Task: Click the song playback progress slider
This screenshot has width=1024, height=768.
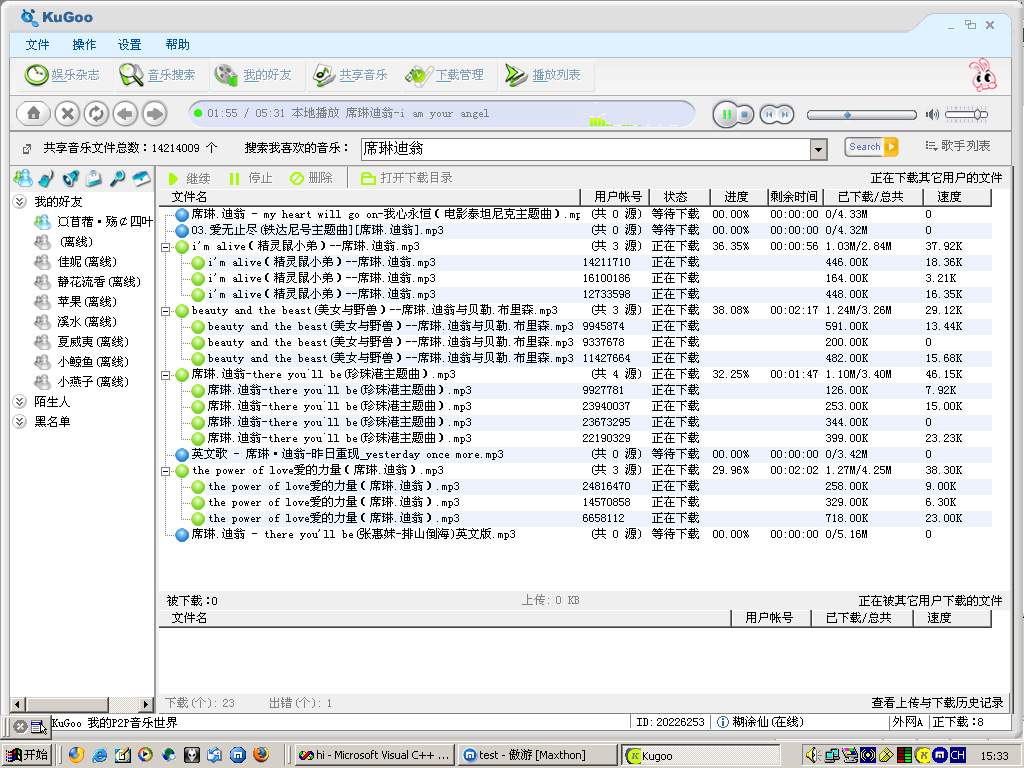Action: point(861,115)
